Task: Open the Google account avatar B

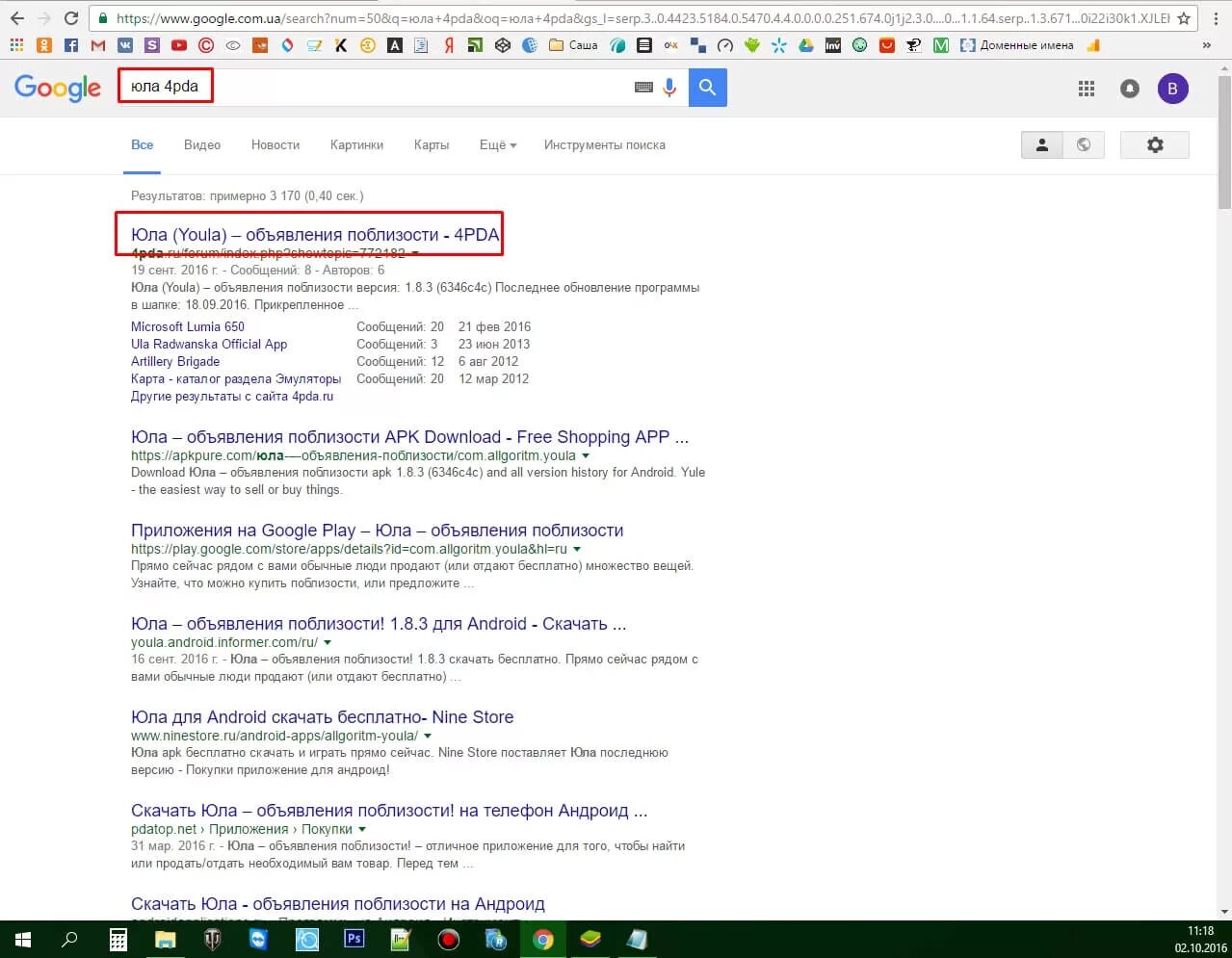Action: (x=1172, y=89)
